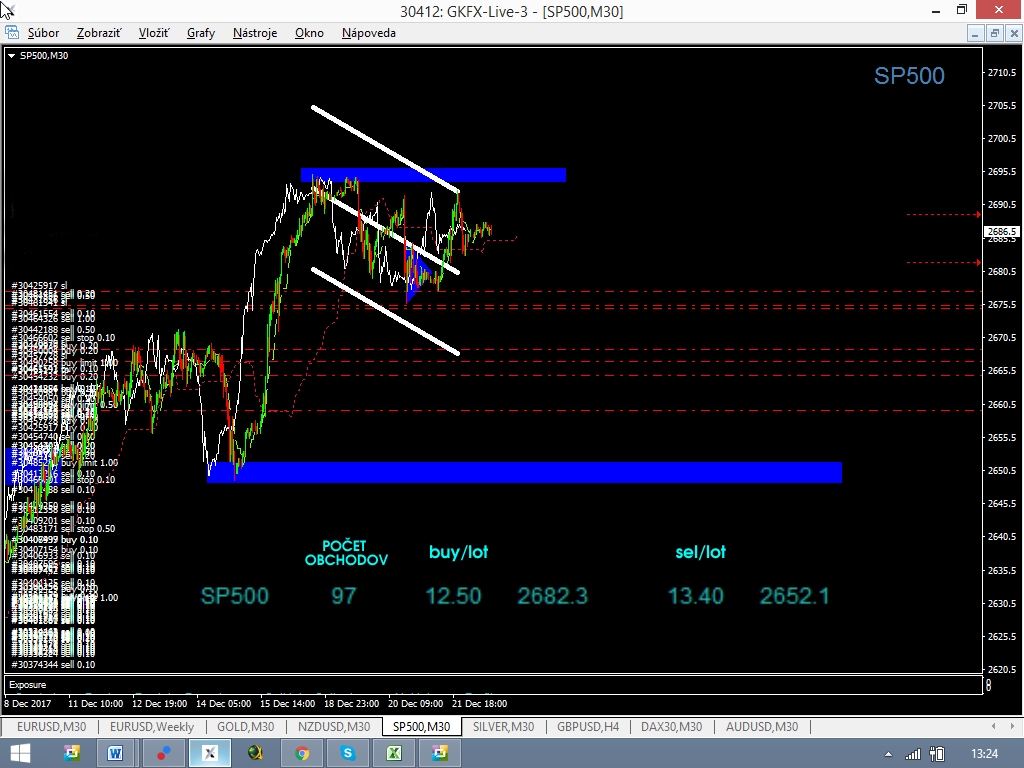Click the buy lot value 12.50
This screenshot has width=1024, height=768.
coord(453,596)
